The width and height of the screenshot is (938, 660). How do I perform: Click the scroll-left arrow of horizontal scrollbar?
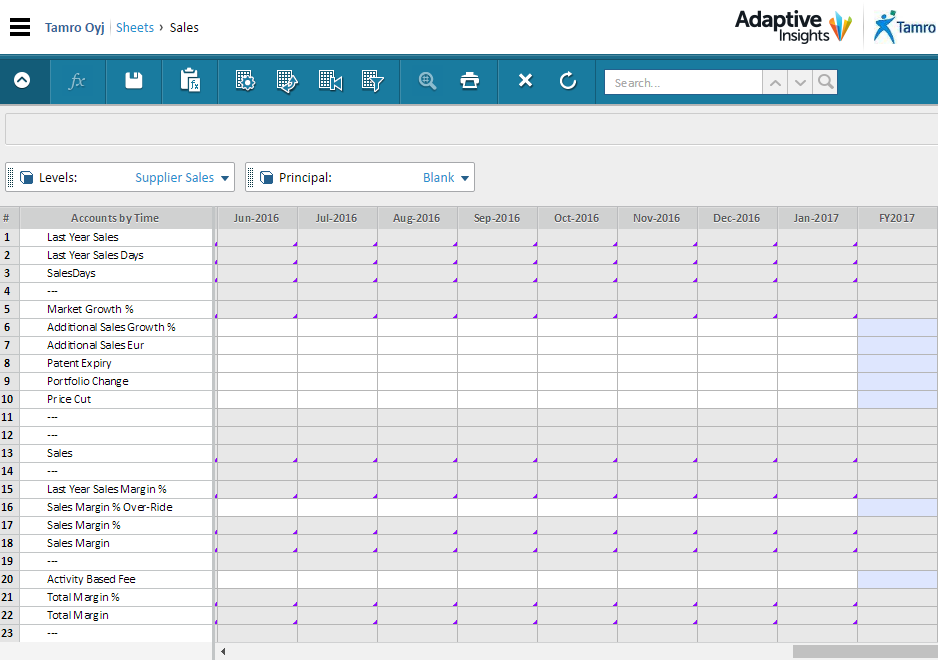[223, 652]
